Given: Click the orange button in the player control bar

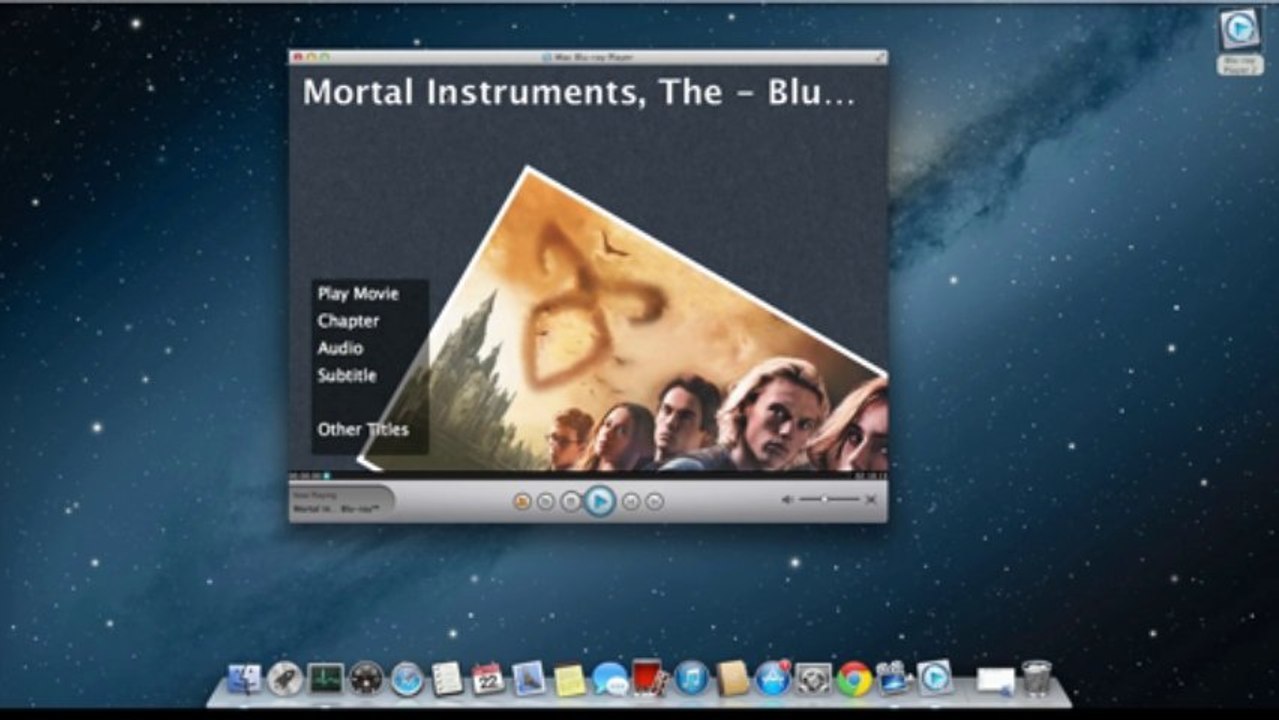Looking at the screenshot, I should coord(522,501).
